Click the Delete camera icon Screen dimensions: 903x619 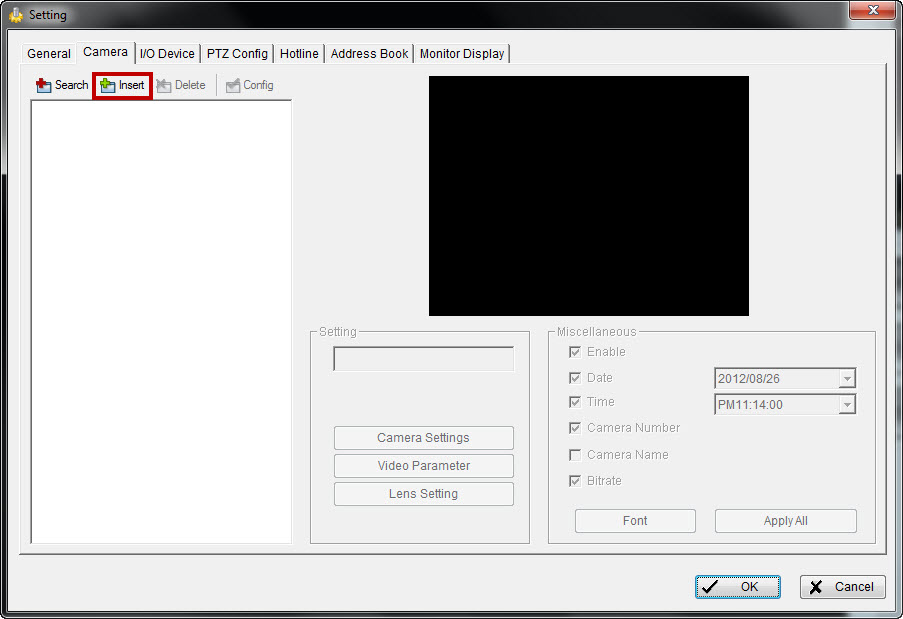point(164,86)
